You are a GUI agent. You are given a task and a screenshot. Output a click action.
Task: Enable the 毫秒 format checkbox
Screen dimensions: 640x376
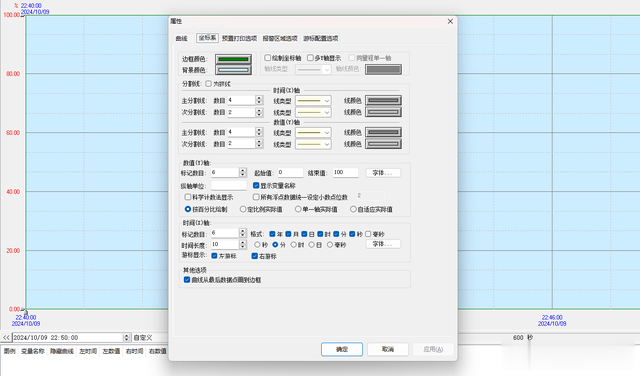pos(368,234)
